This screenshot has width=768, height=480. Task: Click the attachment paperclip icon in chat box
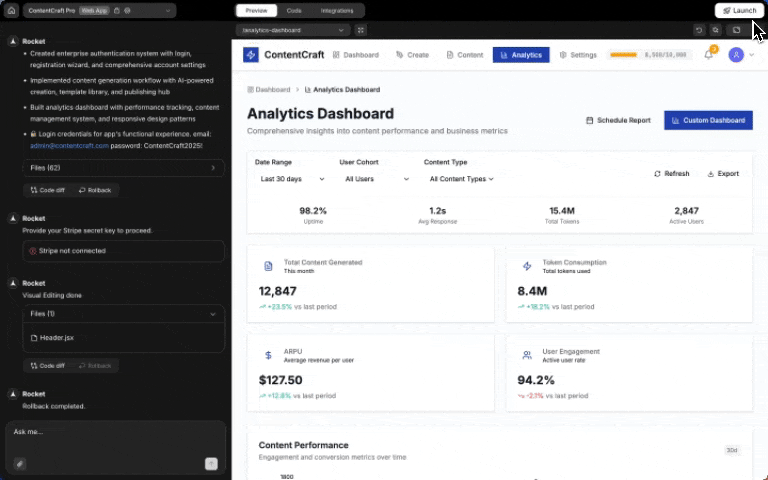[x=20, y=463]
